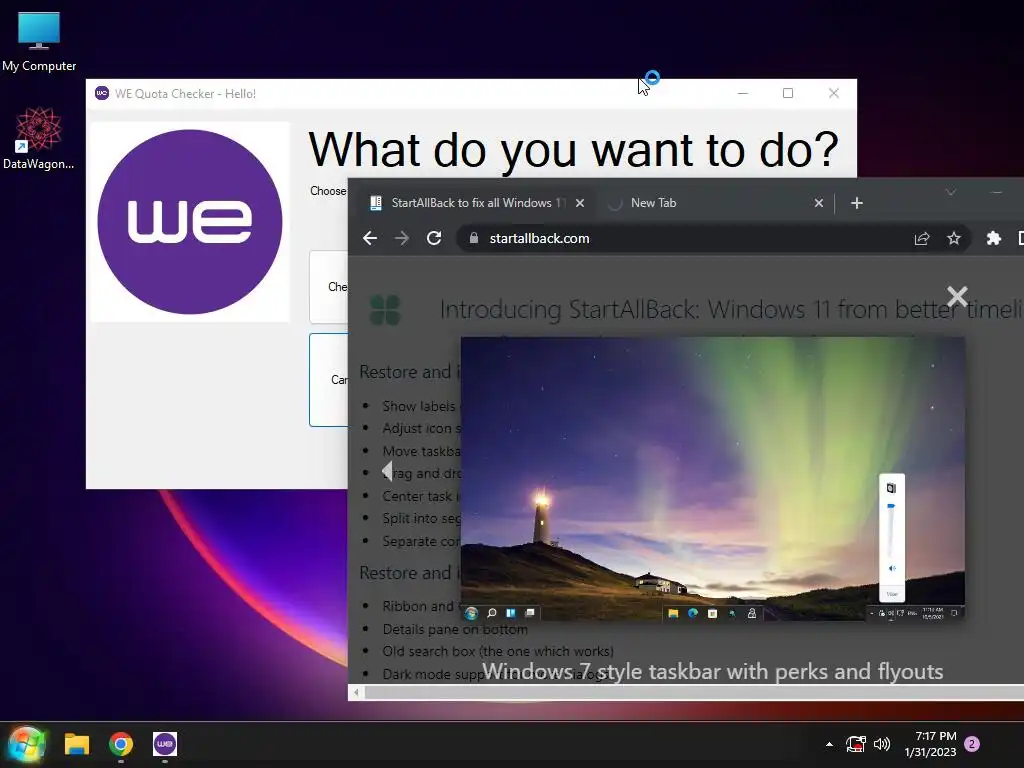
Task: Bookmark this tab with the star
Action: click(953, 238)
